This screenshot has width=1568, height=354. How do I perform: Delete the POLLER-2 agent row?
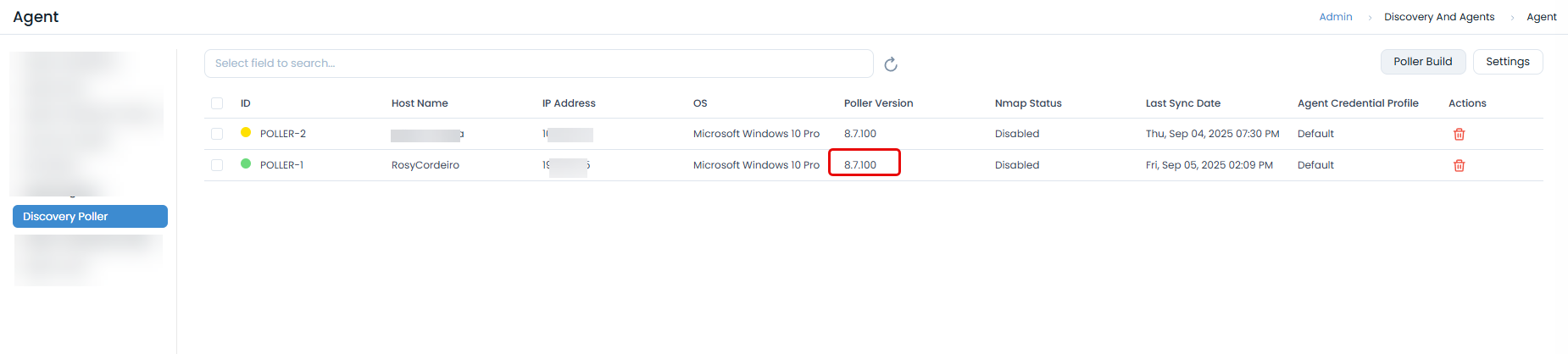tap(1459, 134)
